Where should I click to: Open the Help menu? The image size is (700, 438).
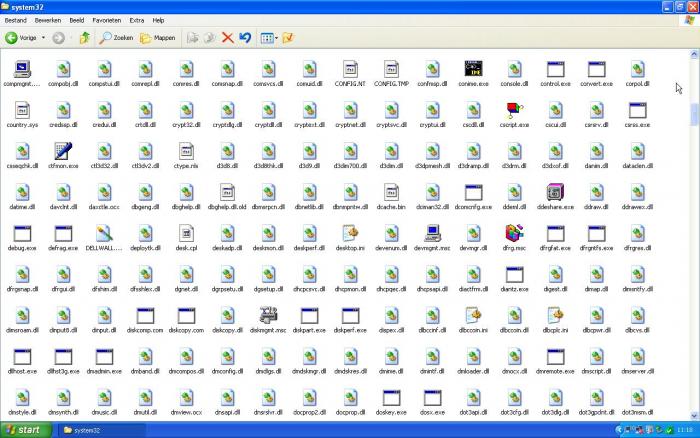[x=158, y=20]
